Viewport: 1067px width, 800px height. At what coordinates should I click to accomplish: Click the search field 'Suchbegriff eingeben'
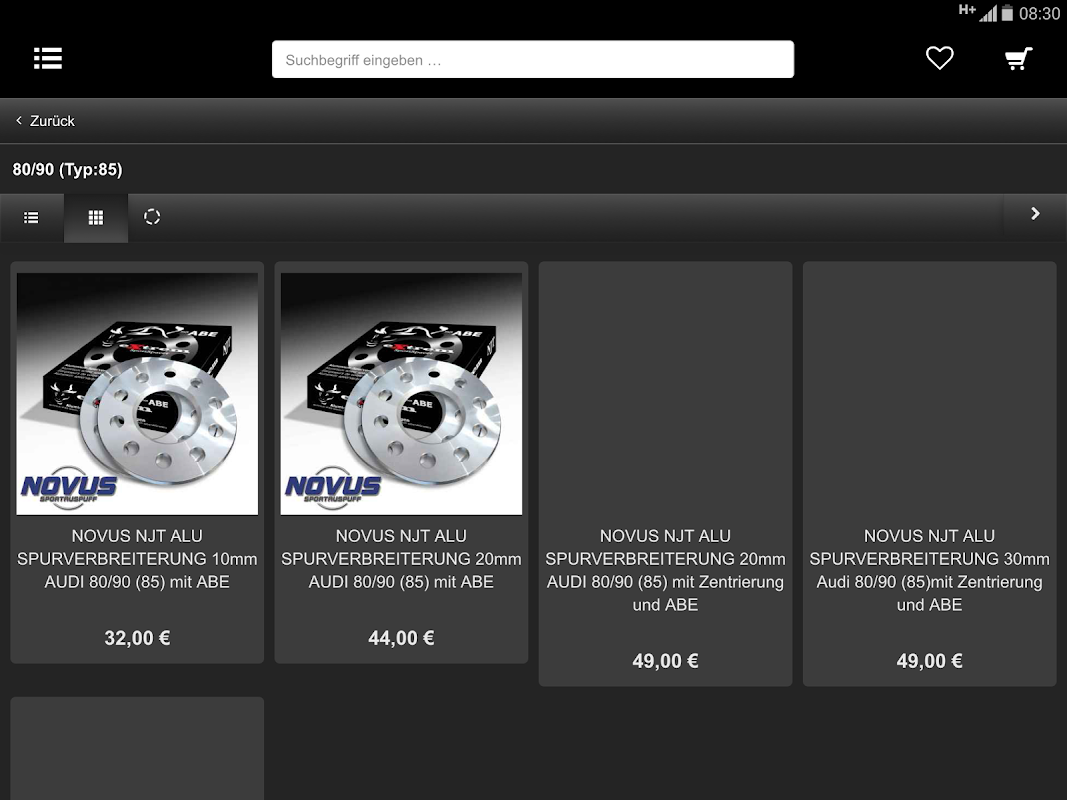click(533, 59)
